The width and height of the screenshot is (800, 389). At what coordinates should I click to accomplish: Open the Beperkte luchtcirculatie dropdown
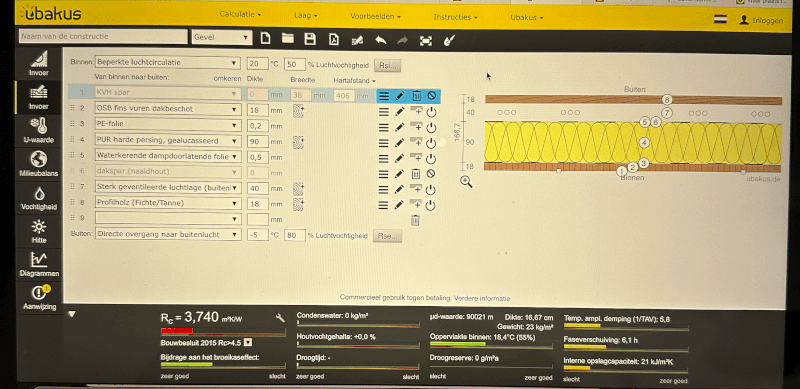[167, 63]
